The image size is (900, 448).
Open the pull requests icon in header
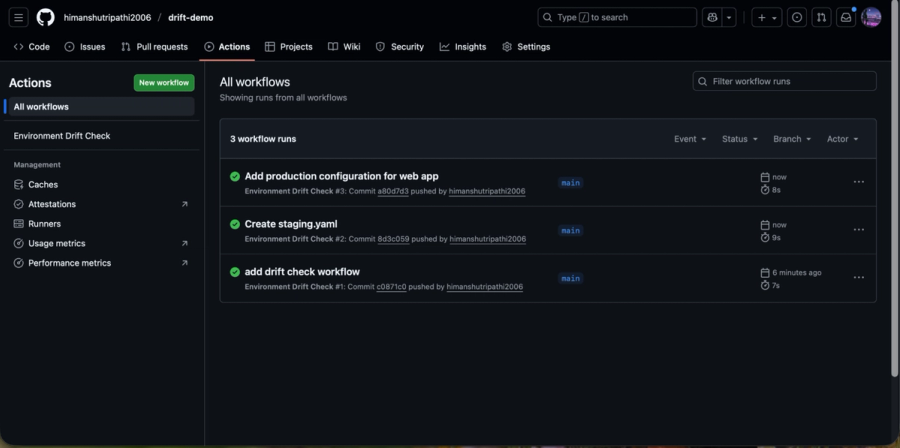tap(821, 18)
